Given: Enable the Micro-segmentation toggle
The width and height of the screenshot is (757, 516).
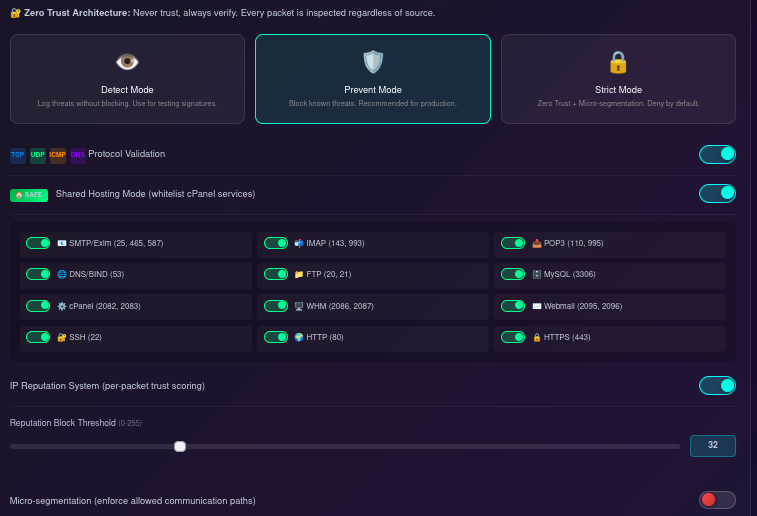Looking at the screenshot, I should click(717, 500).
